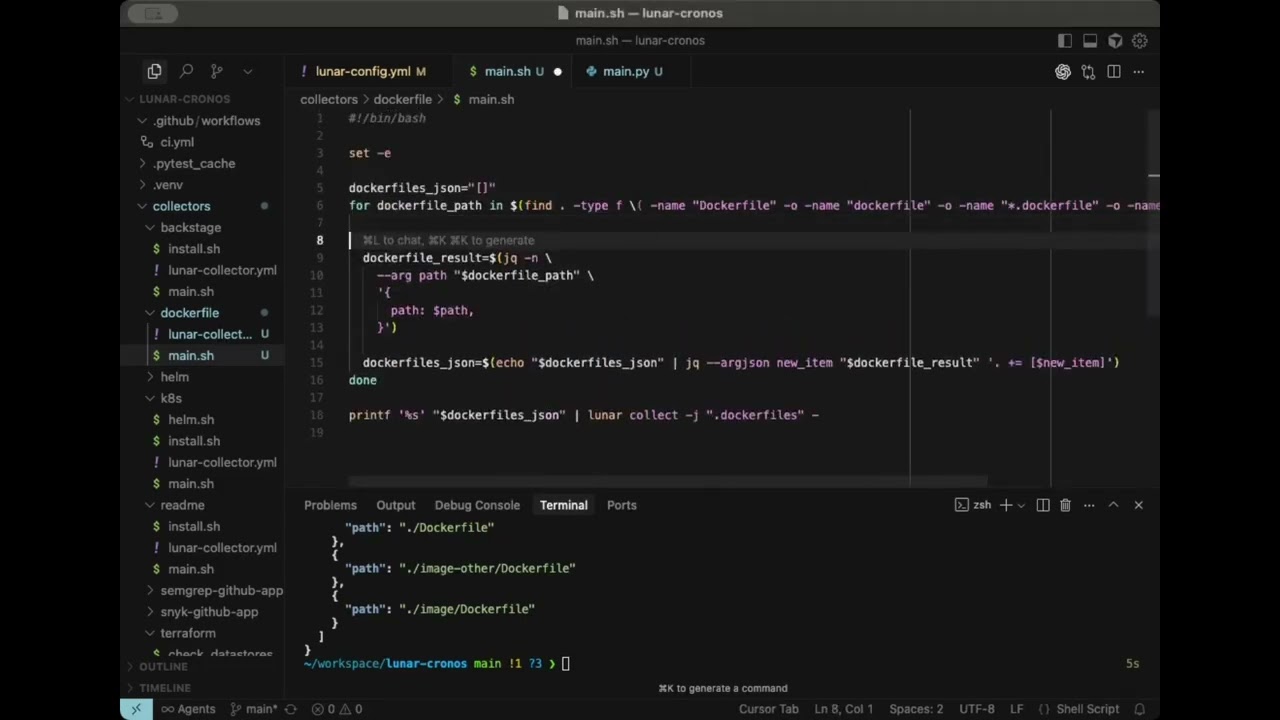Select the zsh terminal shell indicator
Screen dimensions: 1280x720
(973, 505)
